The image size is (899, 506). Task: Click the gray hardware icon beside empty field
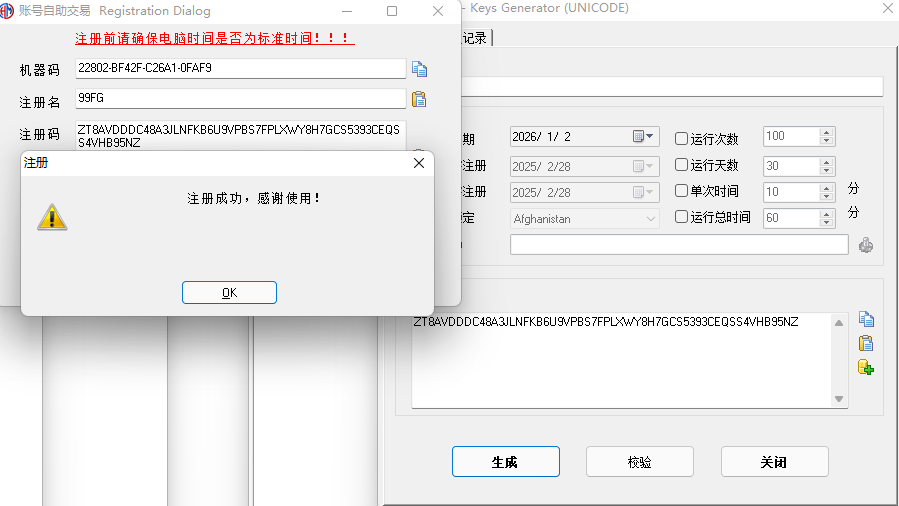tap(866, 245)
